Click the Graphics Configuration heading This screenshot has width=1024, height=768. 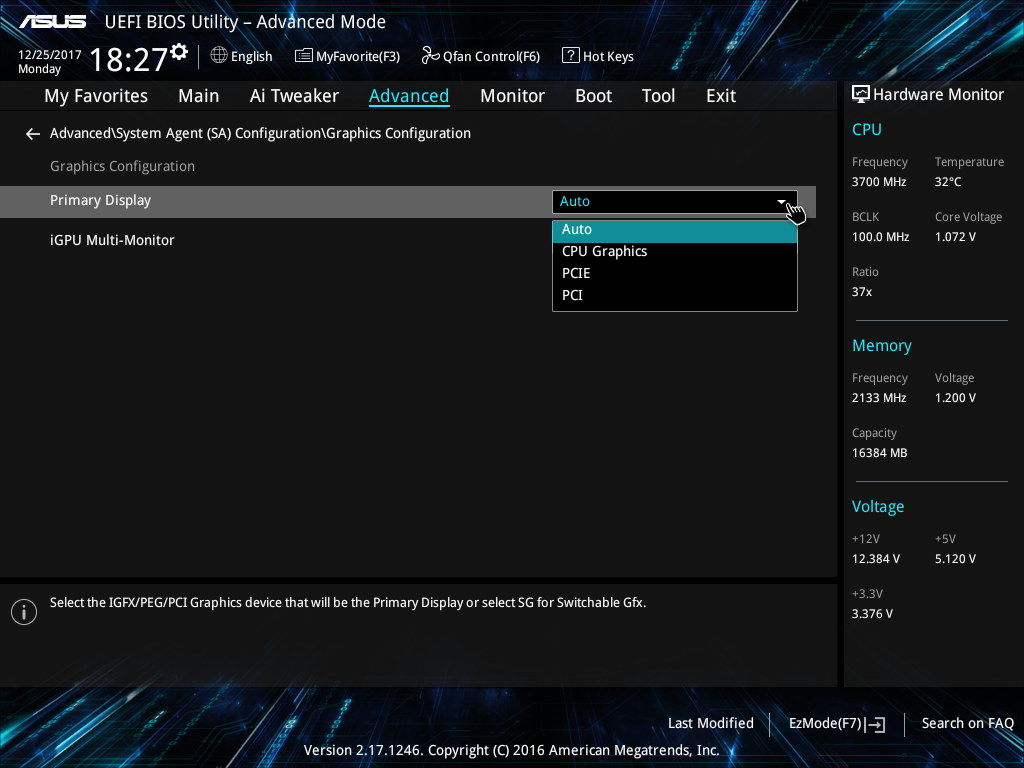tap(122, 167)
